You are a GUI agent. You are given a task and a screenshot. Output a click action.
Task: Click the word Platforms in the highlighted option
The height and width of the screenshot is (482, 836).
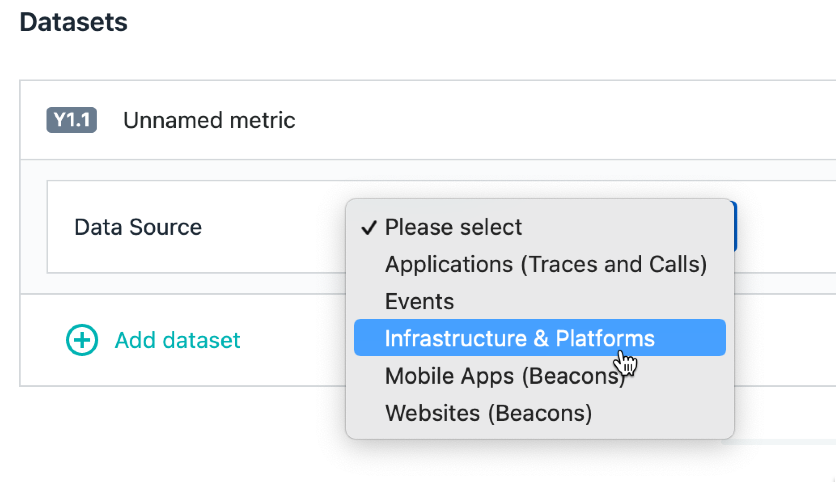click(x=605, y=338)
